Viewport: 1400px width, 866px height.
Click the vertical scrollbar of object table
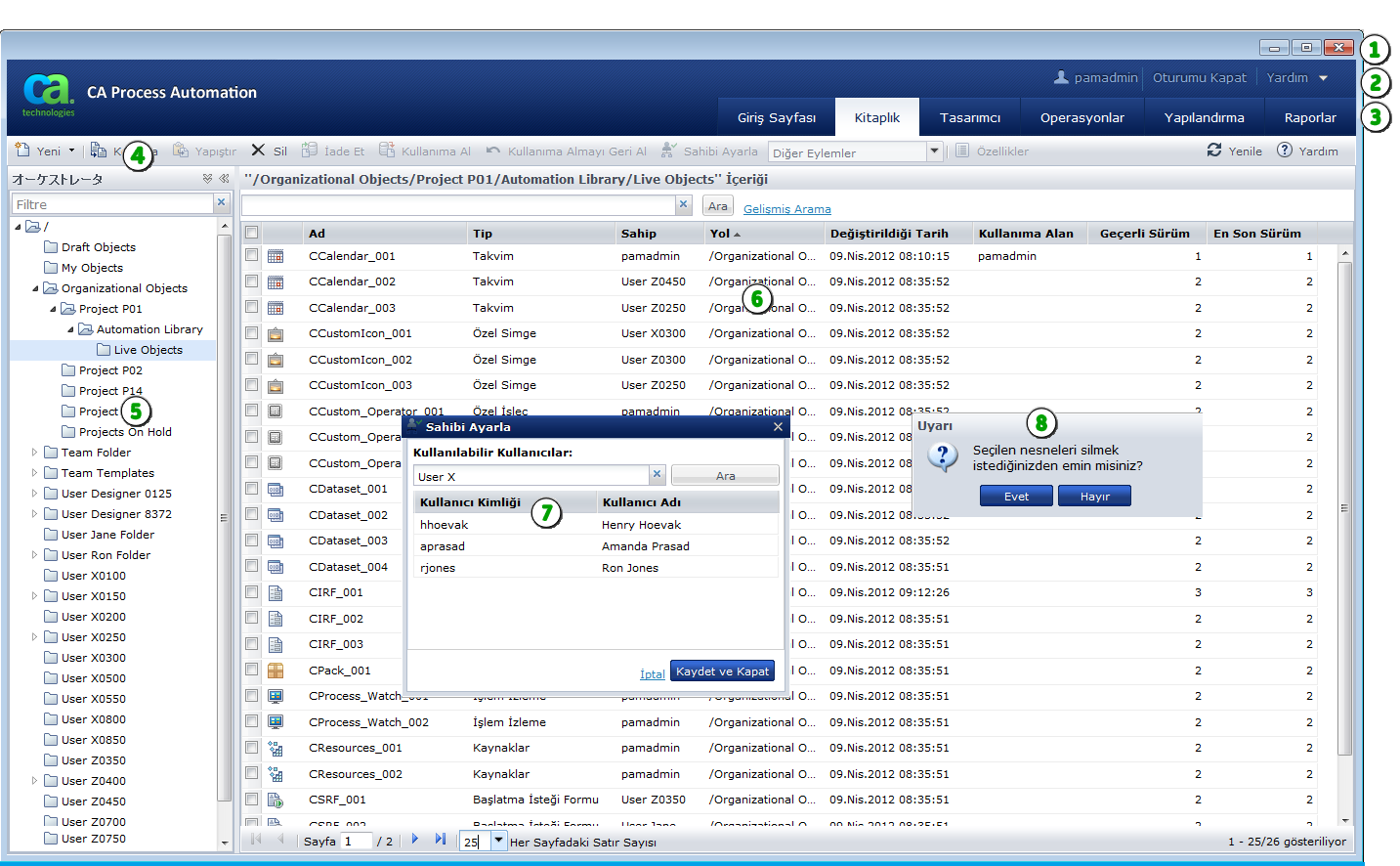click(1345, 508)
